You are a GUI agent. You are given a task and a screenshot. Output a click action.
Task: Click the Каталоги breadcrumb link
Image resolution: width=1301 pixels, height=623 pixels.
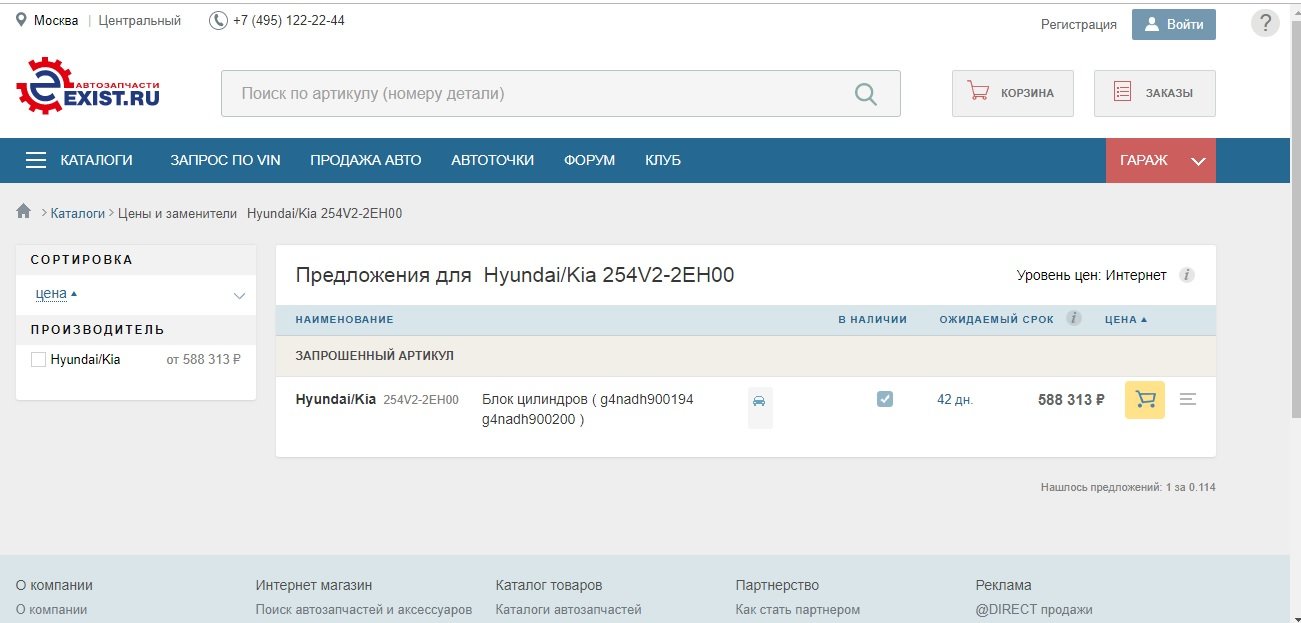pos(77,213)
